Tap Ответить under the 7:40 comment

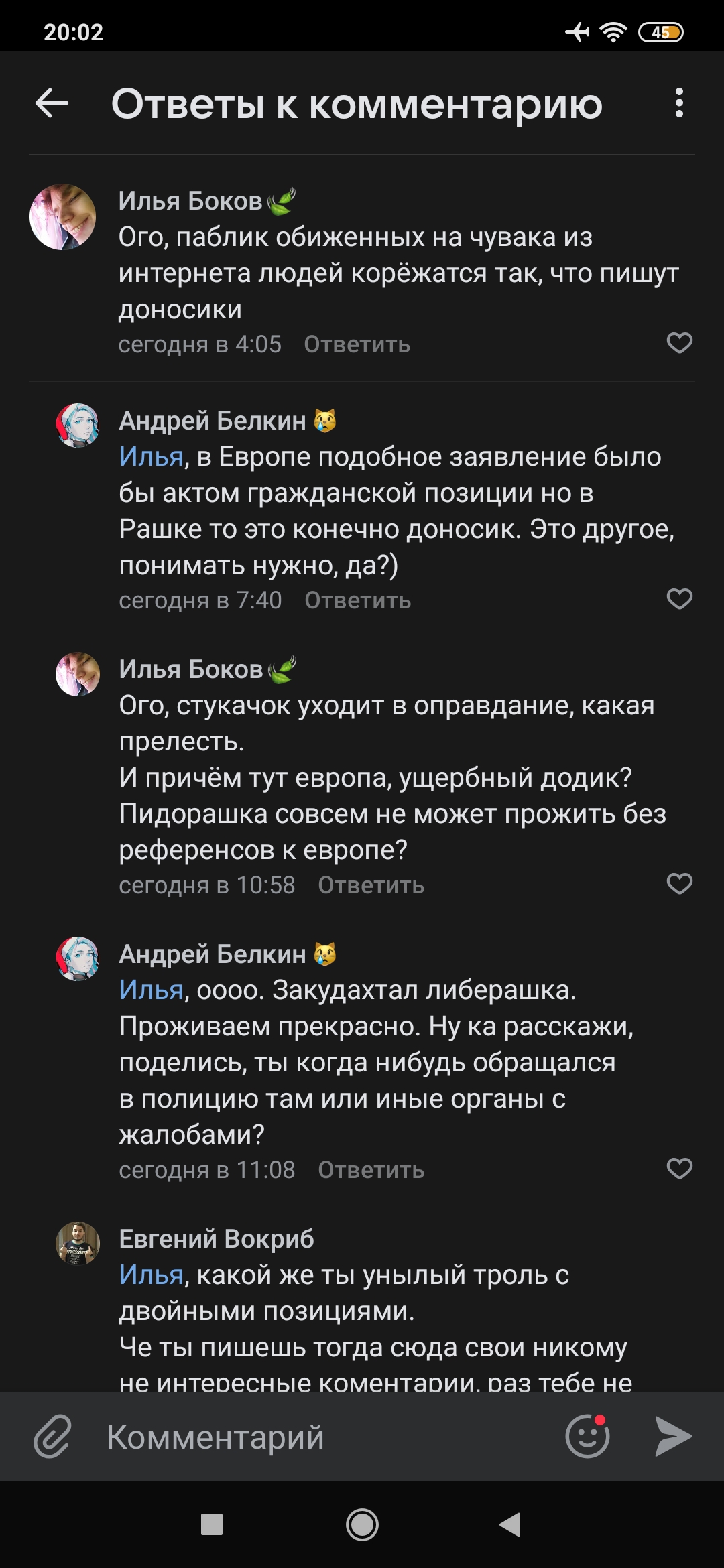click(x=357, y=600)
